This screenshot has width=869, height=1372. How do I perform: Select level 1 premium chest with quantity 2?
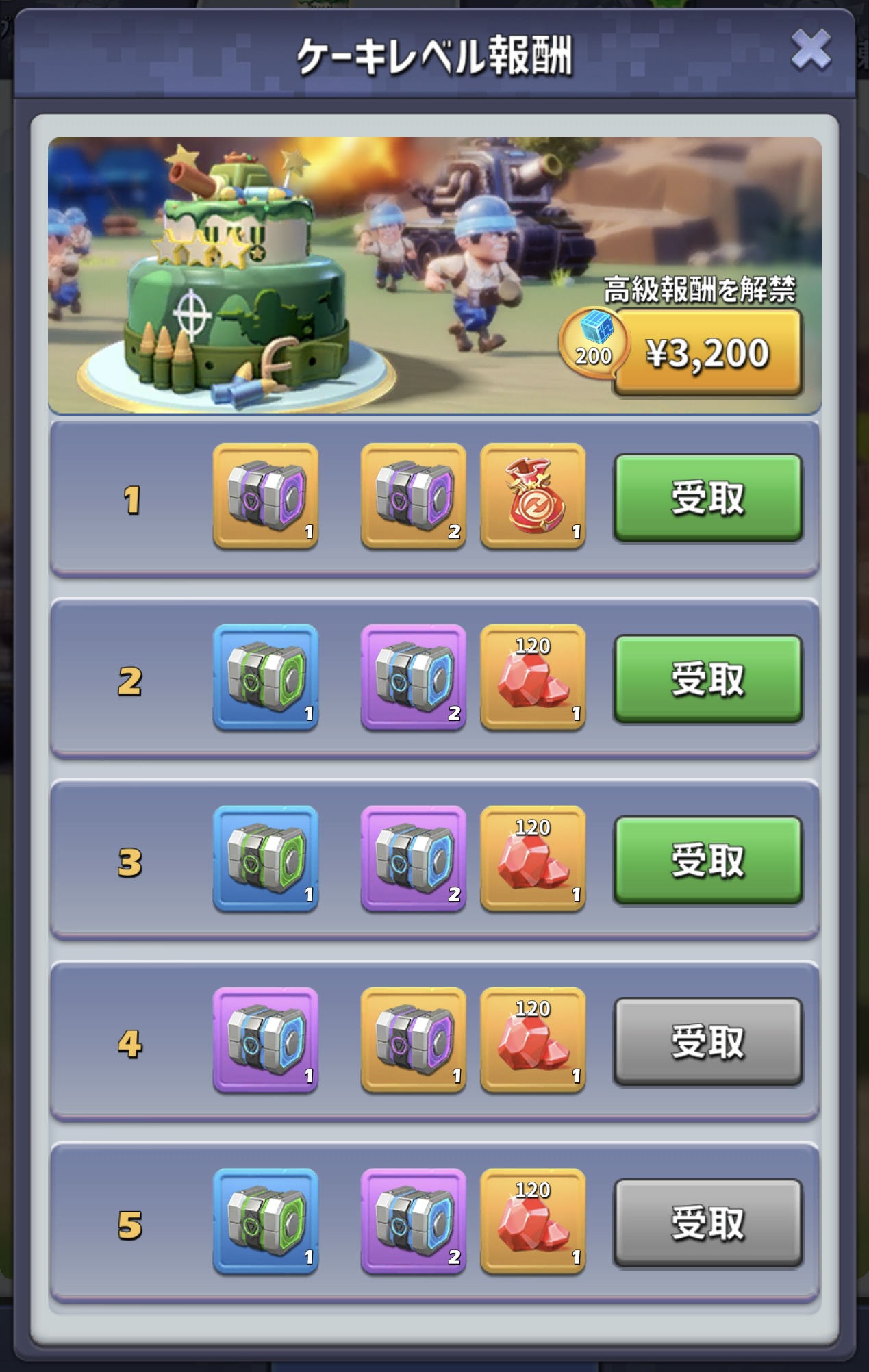[x=414, y=496]
